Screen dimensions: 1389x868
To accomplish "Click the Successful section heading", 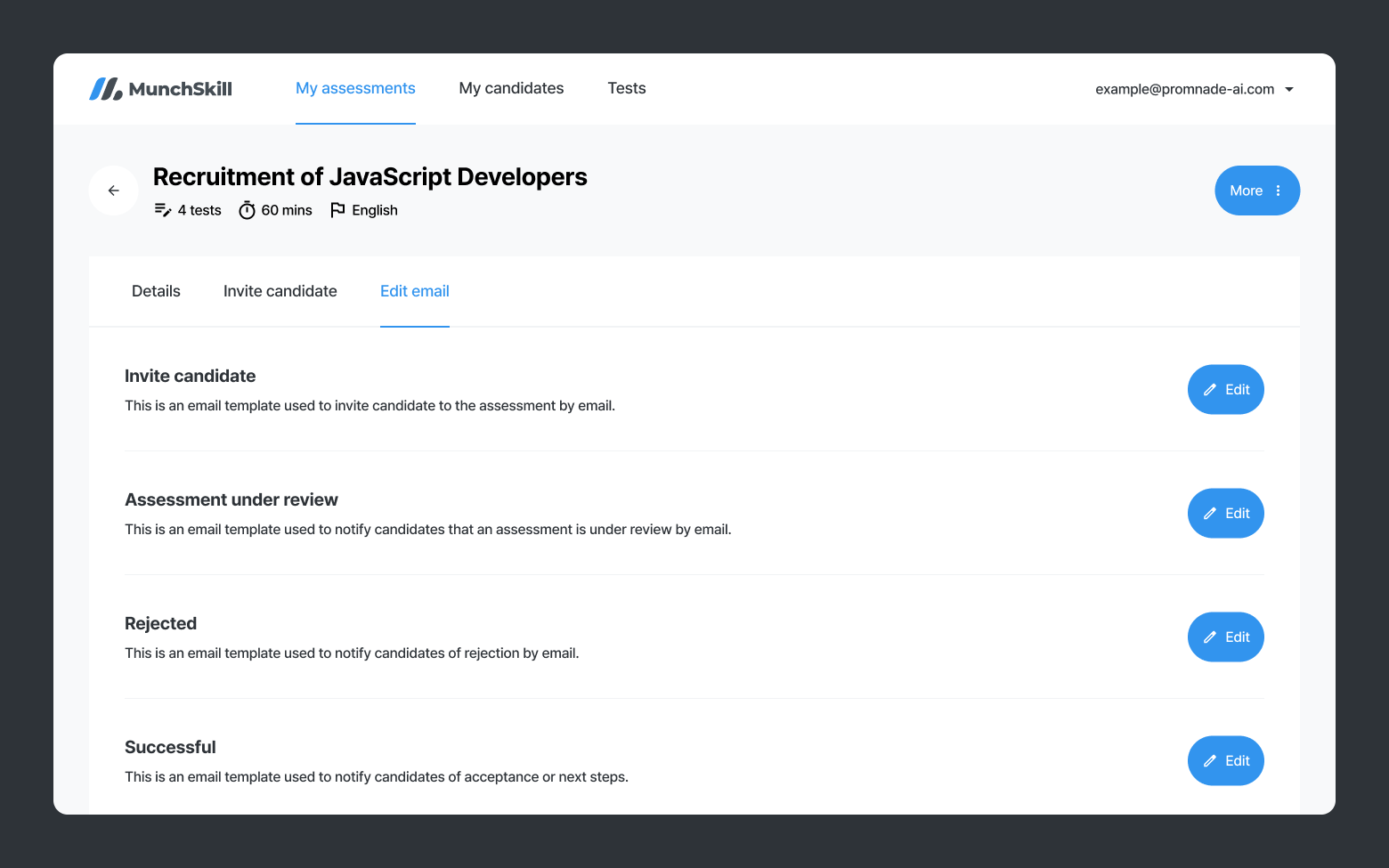I will point(170,747).
